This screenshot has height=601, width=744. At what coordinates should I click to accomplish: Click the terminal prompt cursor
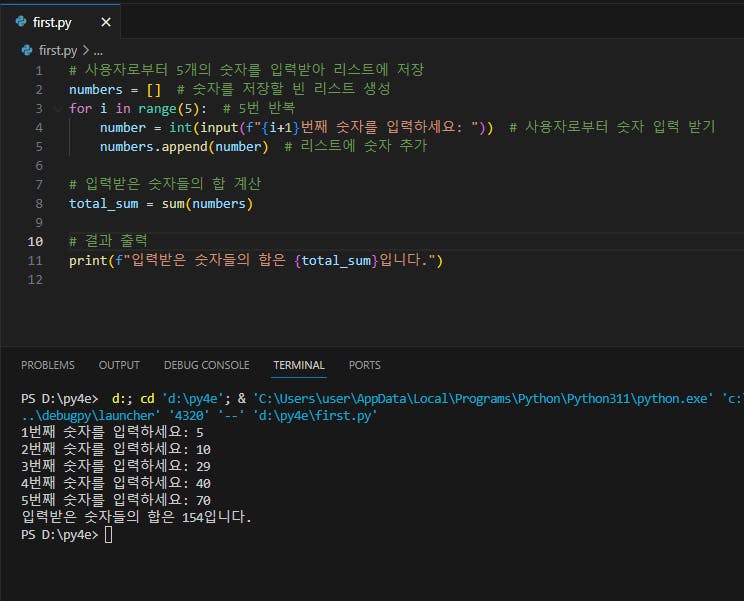tap(108, 535)
